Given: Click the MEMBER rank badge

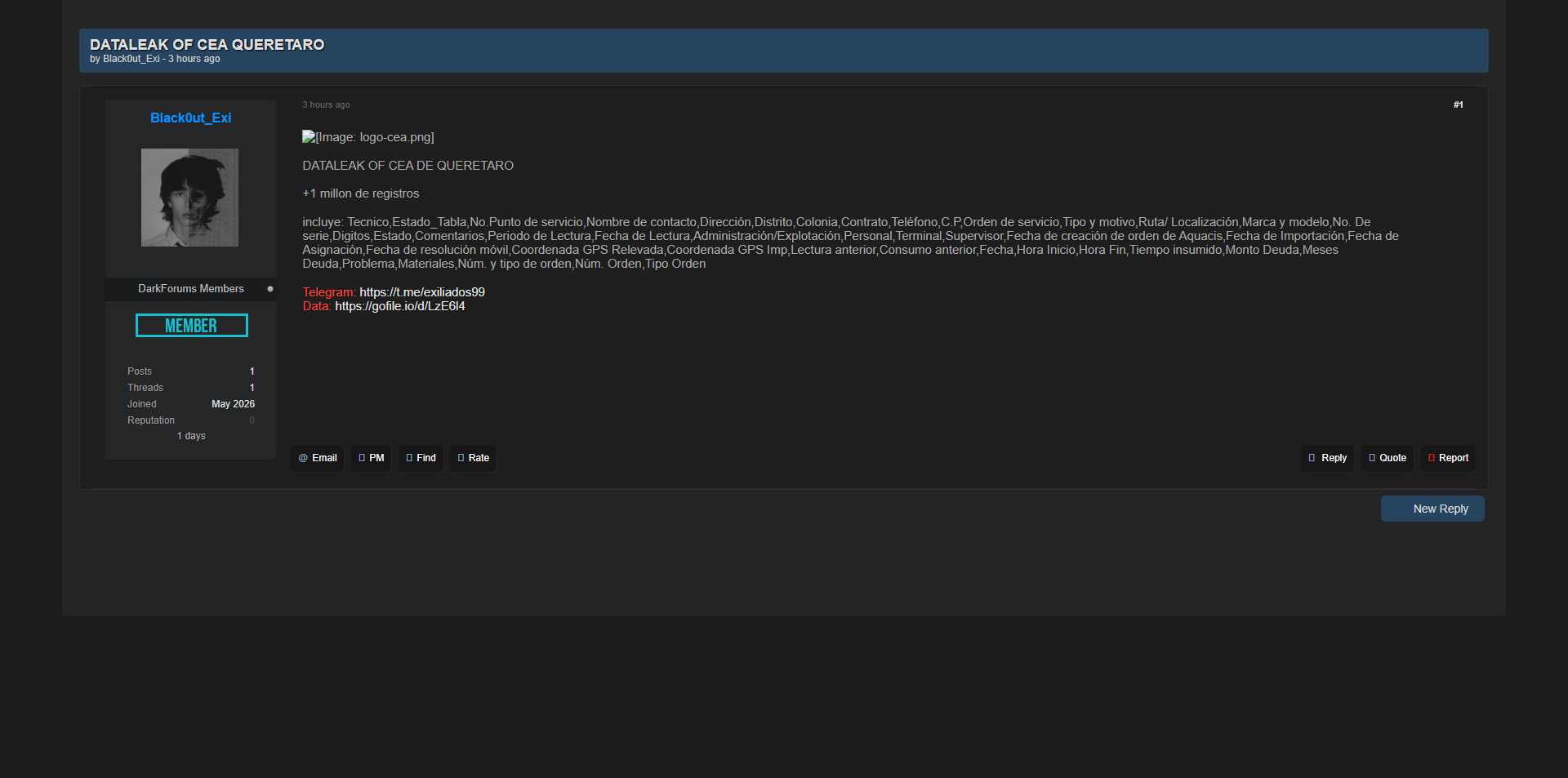Looking at the screenshot, I should point(192,326).
